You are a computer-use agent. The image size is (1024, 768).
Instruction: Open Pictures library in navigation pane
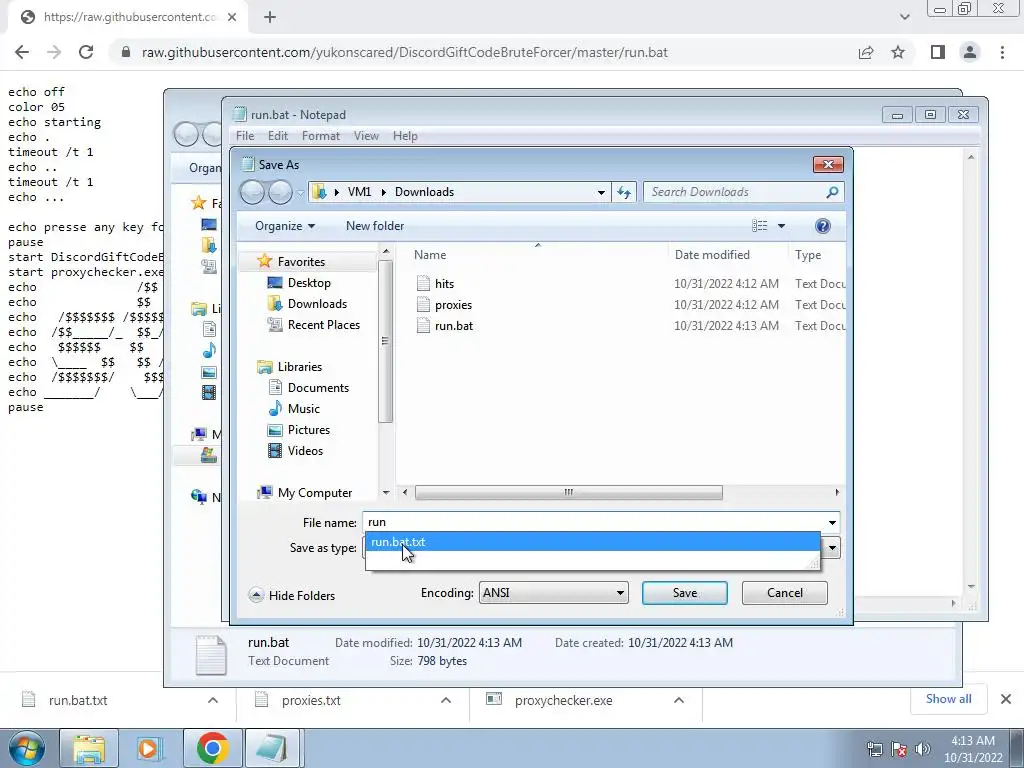pyautogui.click(x=308, y=430)
